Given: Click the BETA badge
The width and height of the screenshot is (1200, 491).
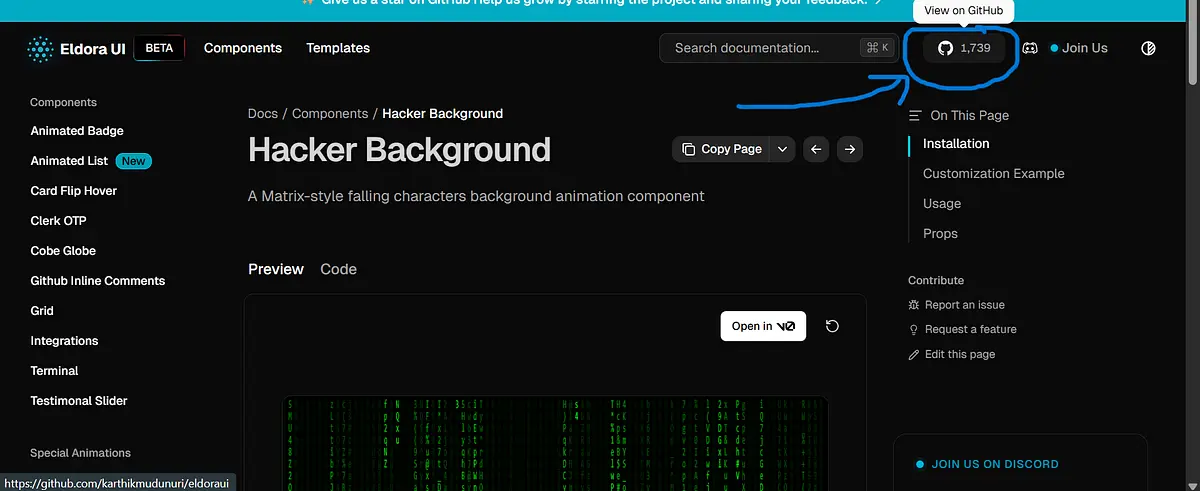Looking at the screenshot, I should (159, 48).
